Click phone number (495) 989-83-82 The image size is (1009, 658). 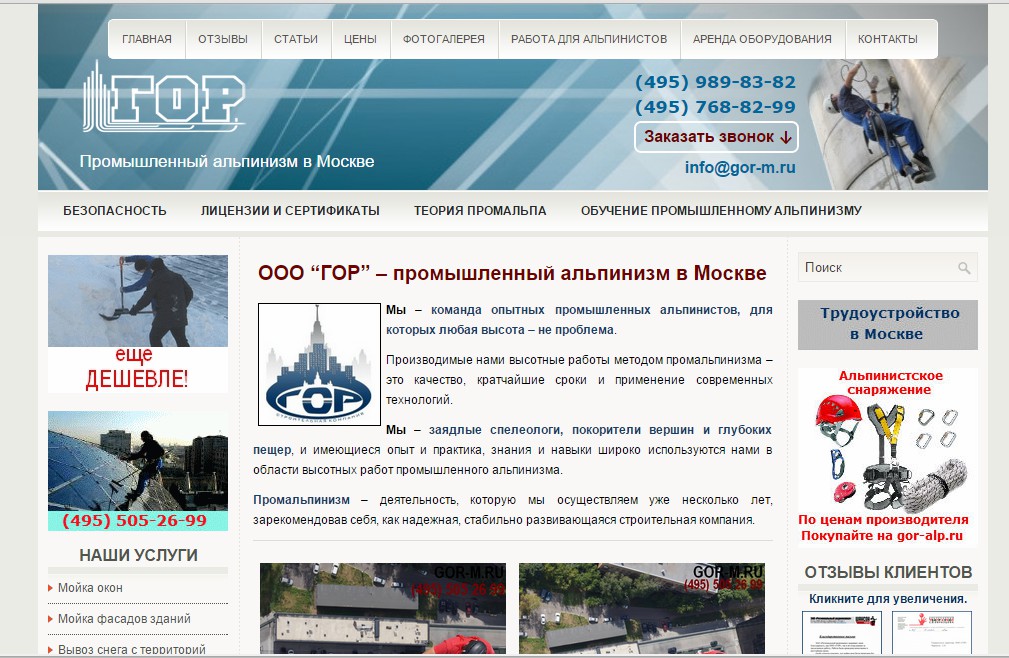(x=716, y=82)
